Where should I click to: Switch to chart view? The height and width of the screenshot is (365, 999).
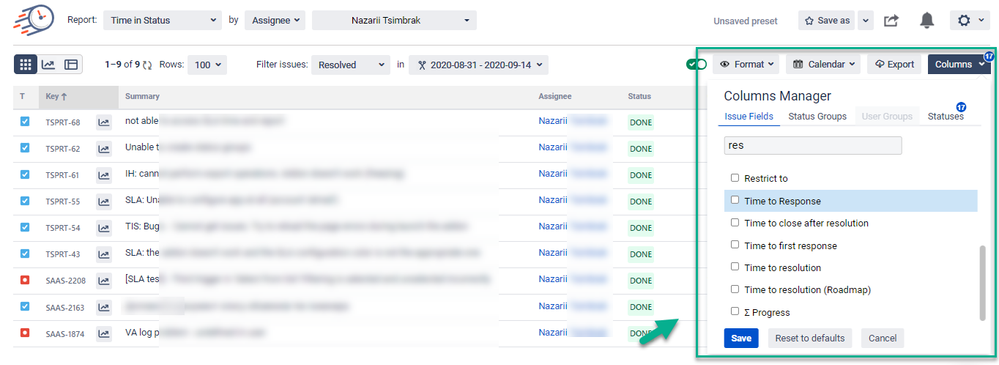point(48,64)
